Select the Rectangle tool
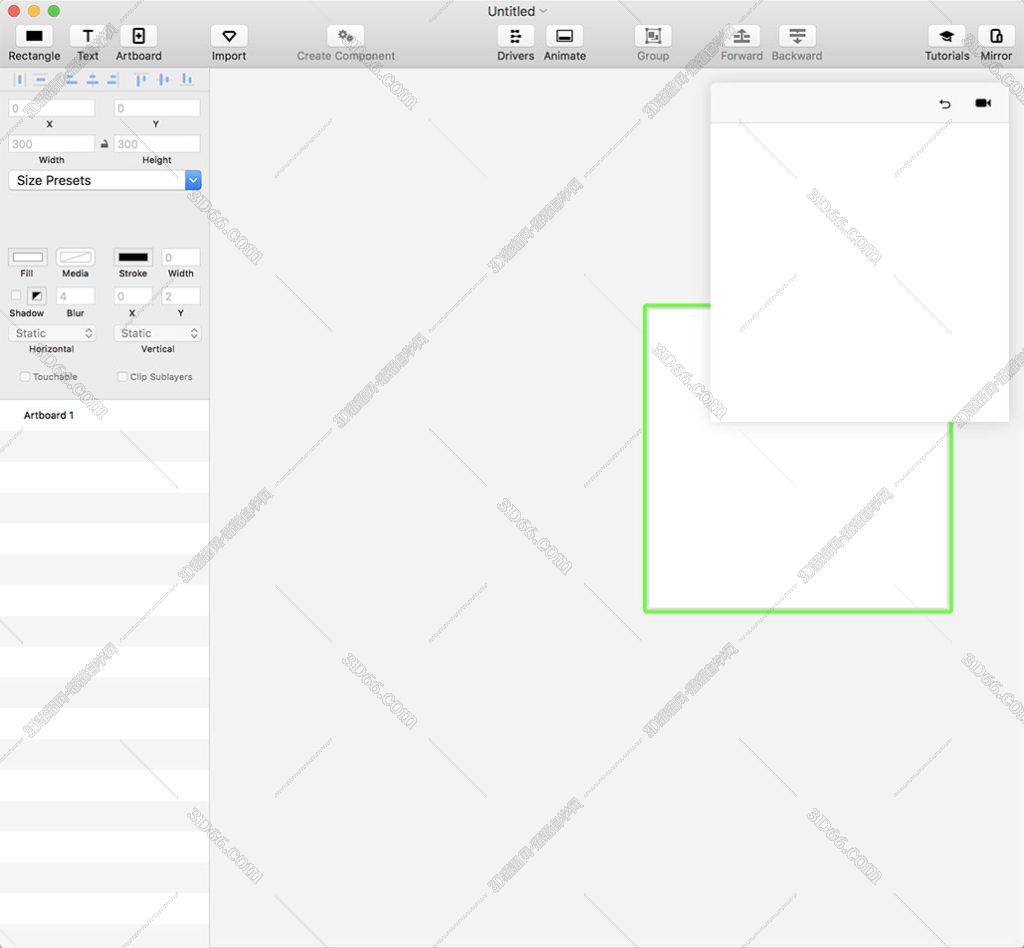This screenshot has width=1024, height=948. coord(34,37)
